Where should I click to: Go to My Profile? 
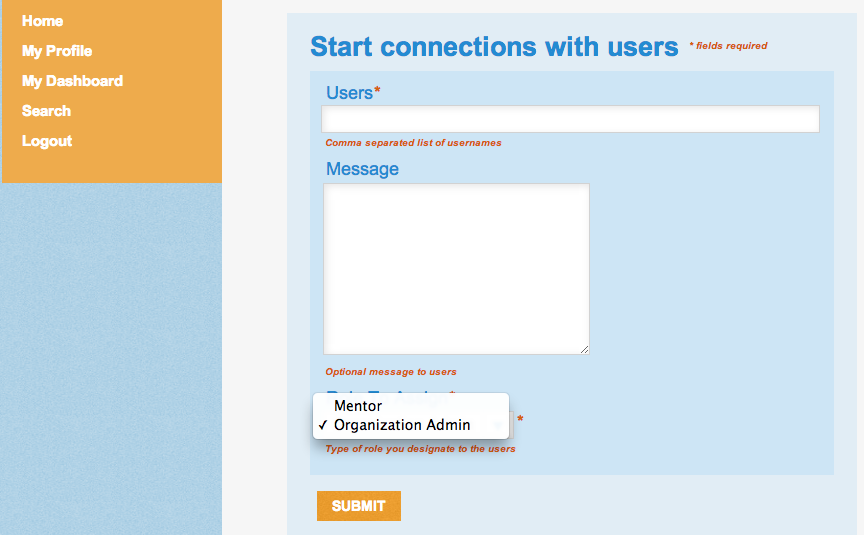[x=57, y=51]
